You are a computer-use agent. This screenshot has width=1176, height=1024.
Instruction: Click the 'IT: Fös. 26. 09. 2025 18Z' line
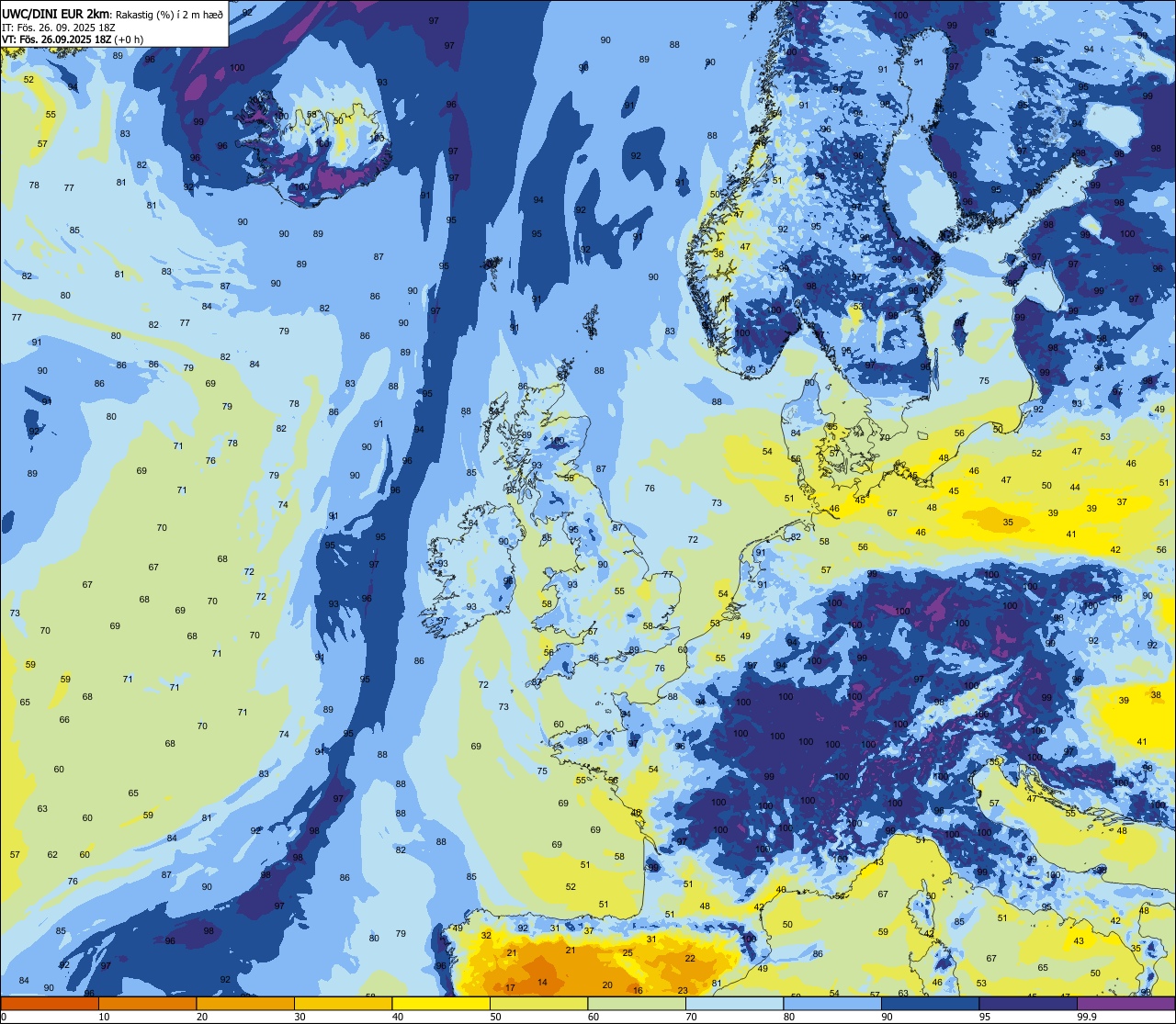pyautogui.click(x=57, y=28)
